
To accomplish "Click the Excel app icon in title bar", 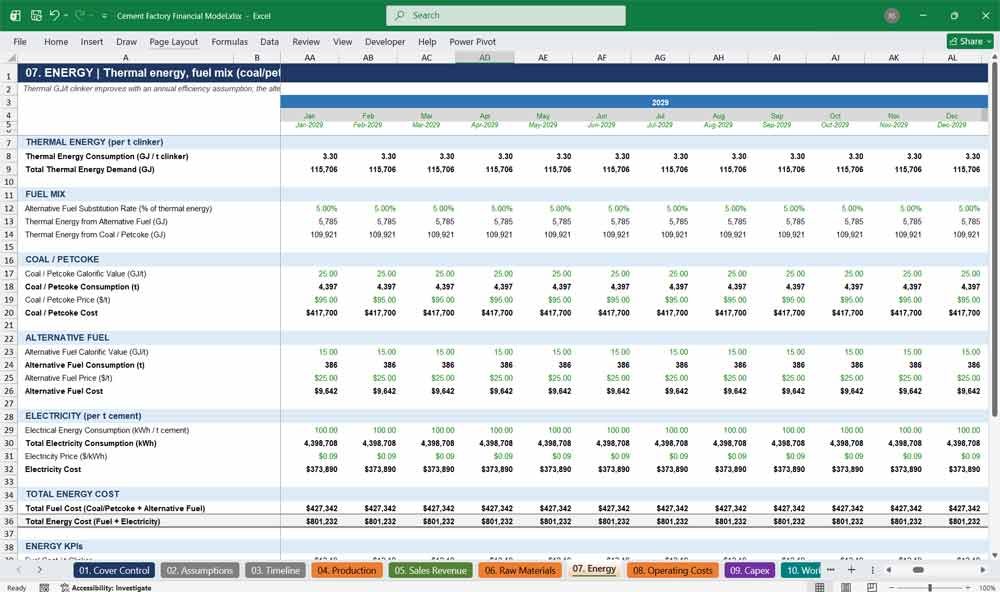I will (x=15, y=15).
